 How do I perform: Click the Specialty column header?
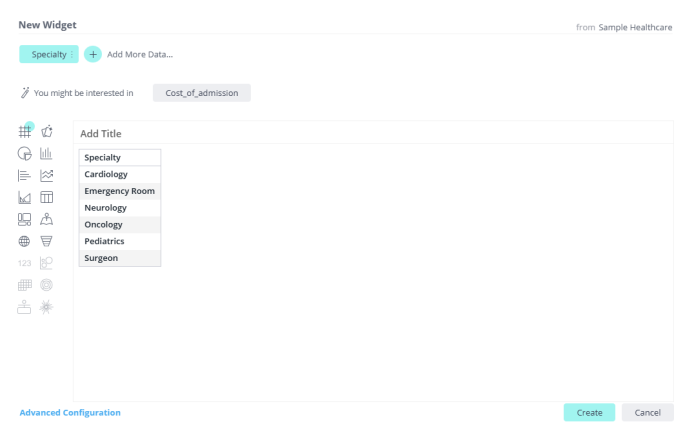click(119, 157)
